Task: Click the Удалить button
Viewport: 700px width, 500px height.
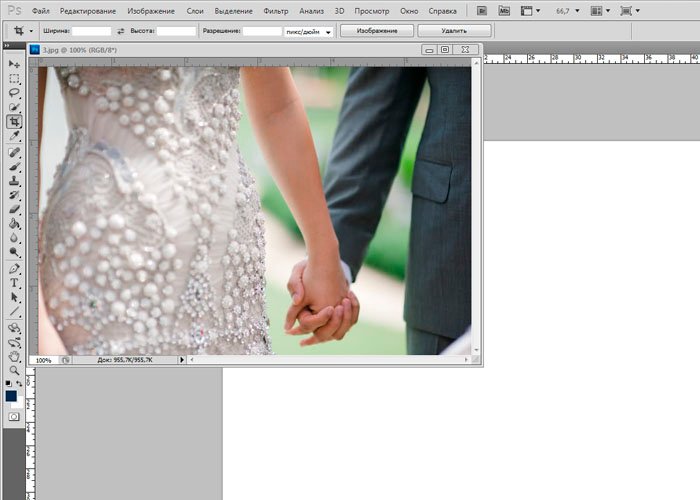Action: click(x=454, y=31)
